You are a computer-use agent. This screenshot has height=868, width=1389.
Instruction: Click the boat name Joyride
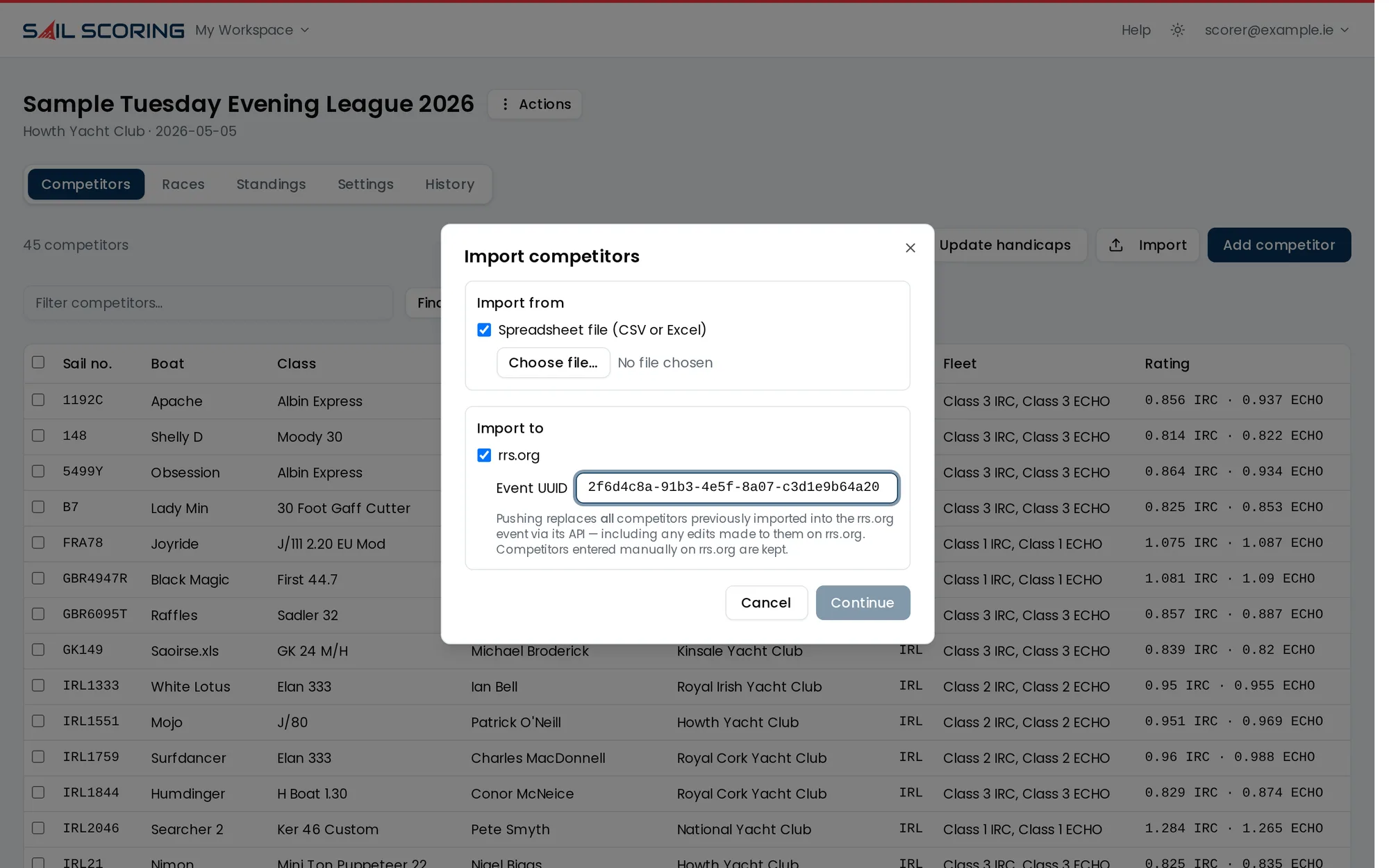point(174,544)
